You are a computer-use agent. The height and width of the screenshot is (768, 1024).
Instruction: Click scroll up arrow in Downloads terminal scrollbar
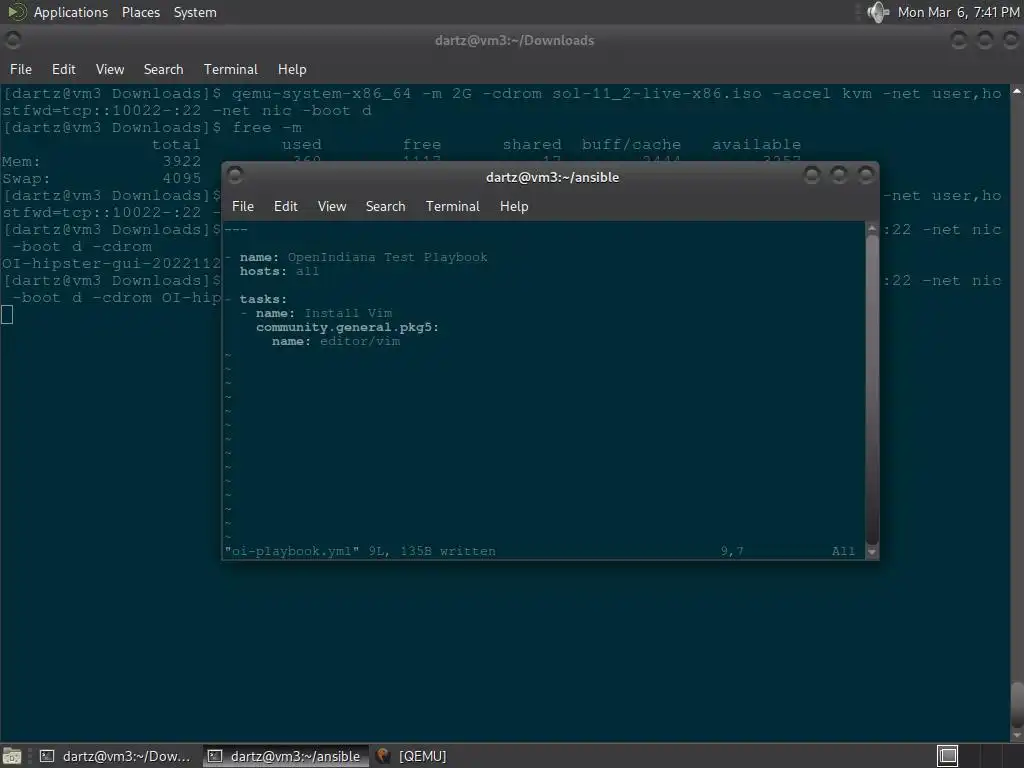click(x=1017, y=91)
